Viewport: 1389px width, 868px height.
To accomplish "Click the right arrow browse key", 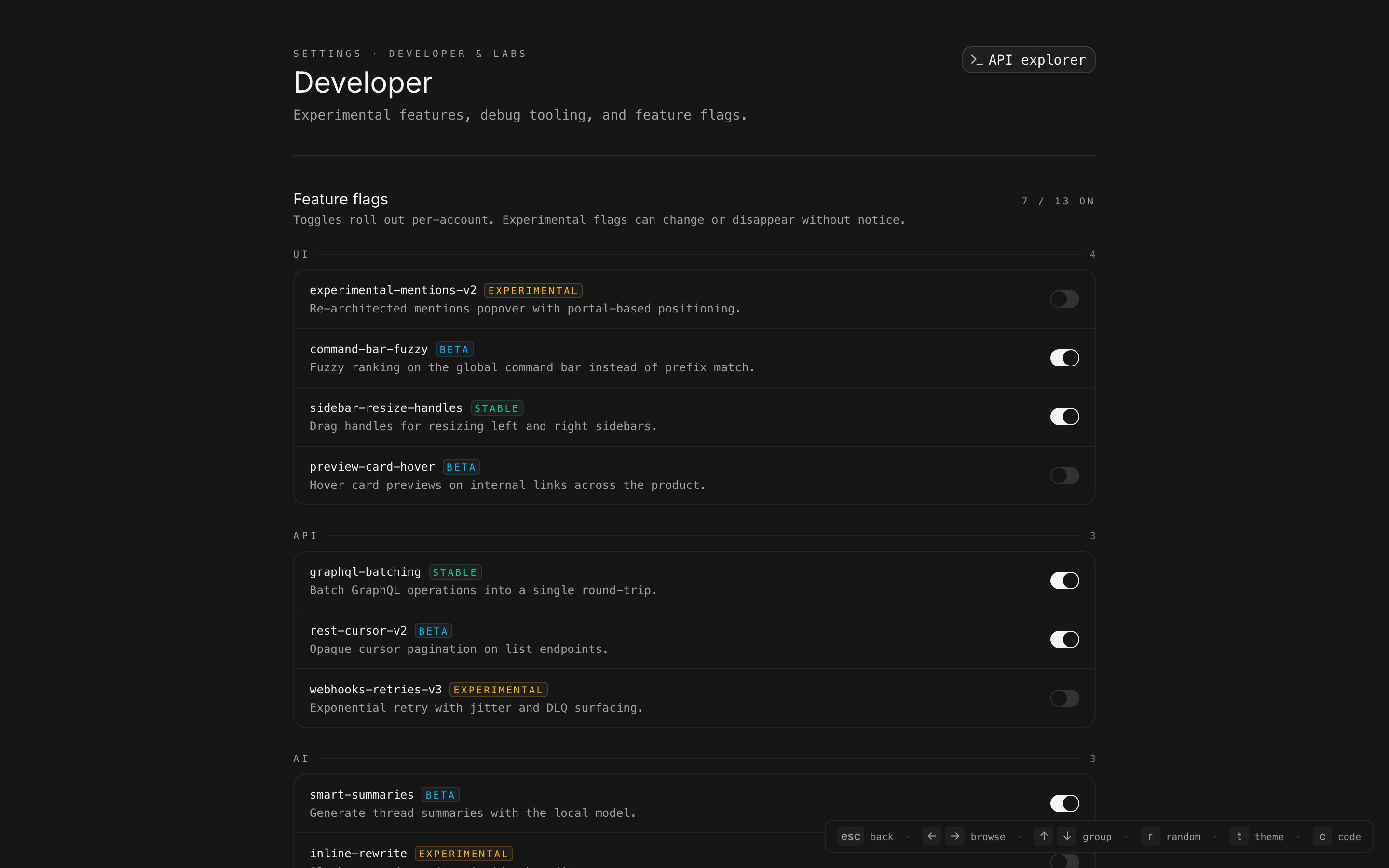I will 955,837.
